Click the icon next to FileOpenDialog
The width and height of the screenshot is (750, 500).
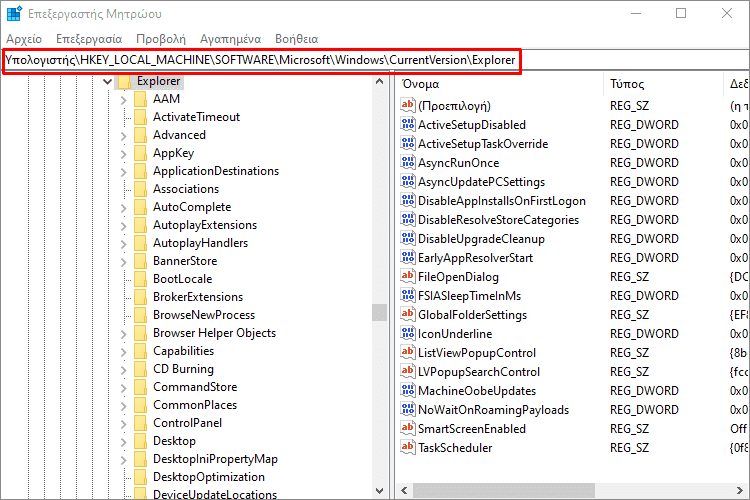tap(408, 277)
